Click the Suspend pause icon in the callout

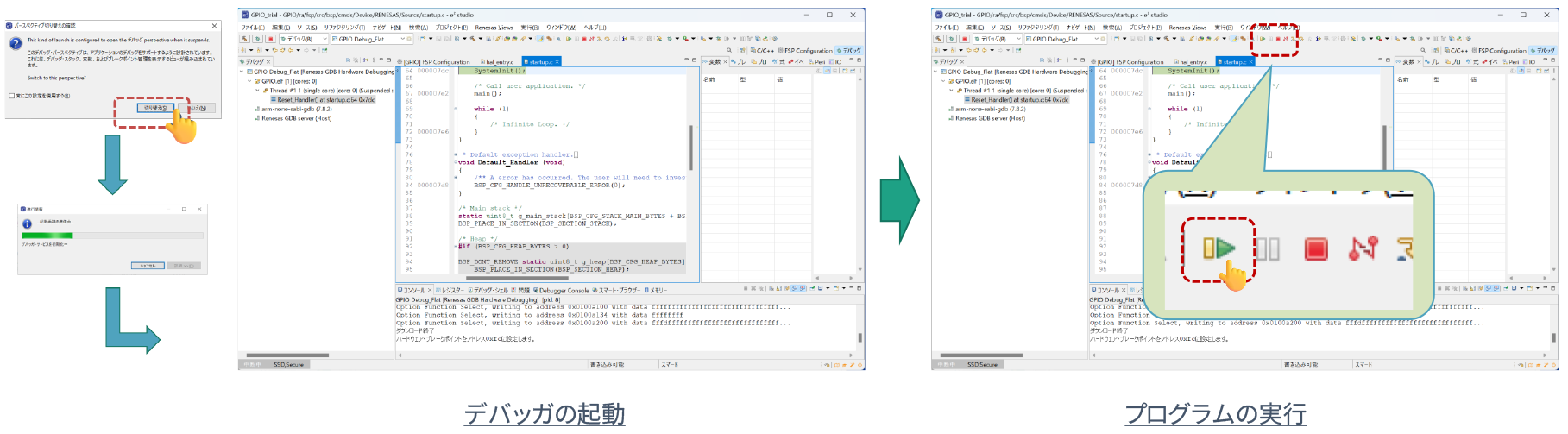[1268, 249]
